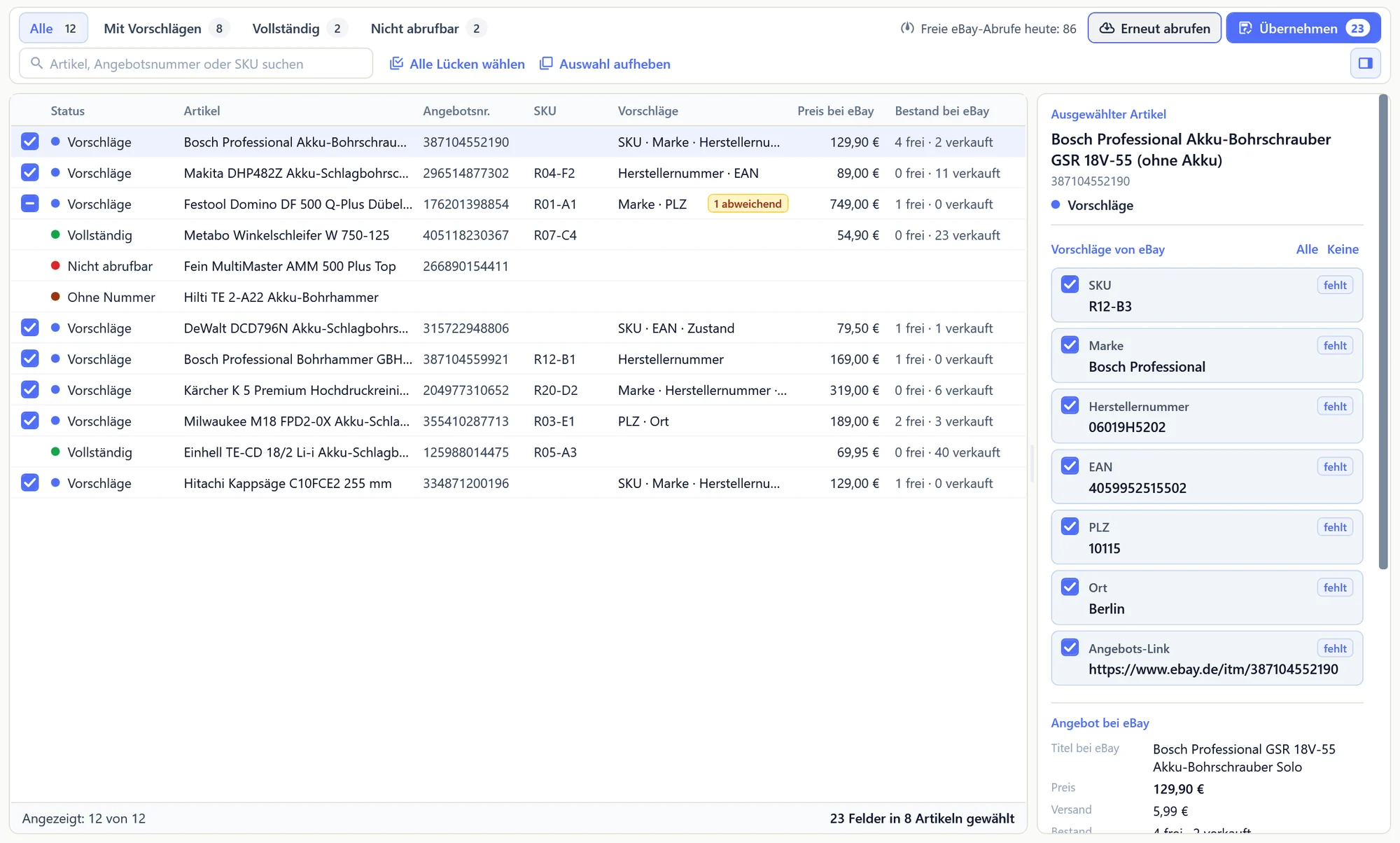
Task: Click the 'SKU · EAN · Zustand' suggestions cell
Action: click(x=676, y=328)
